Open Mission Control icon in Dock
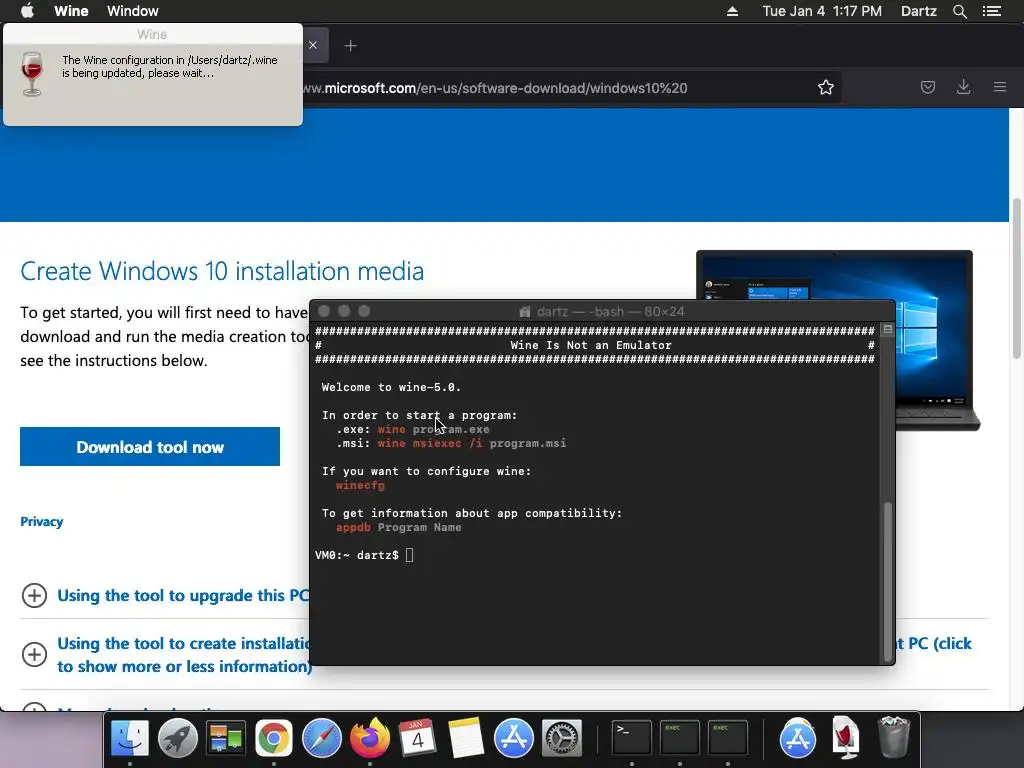This screenshot has height=768, width=1024. coord(226,738)
